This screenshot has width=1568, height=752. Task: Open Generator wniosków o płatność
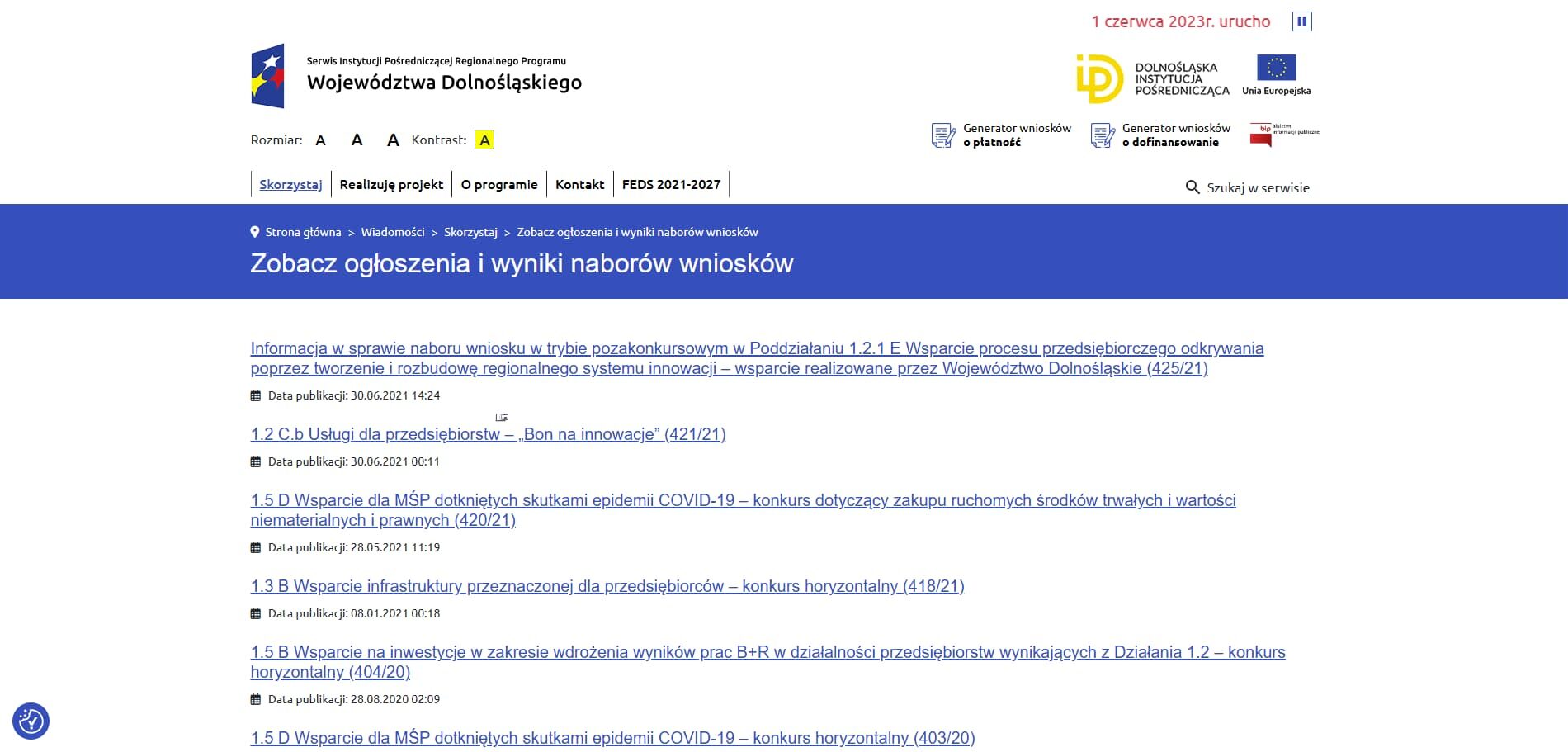(x=1001, y=135)
